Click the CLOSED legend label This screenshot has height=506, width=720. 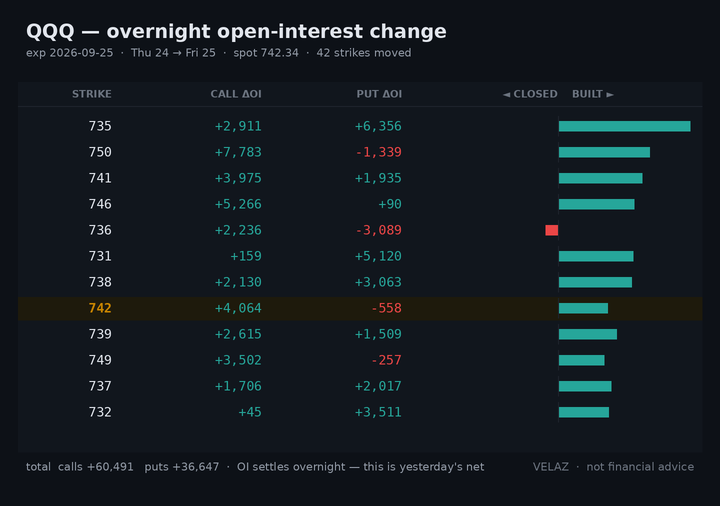coord(530,94)
